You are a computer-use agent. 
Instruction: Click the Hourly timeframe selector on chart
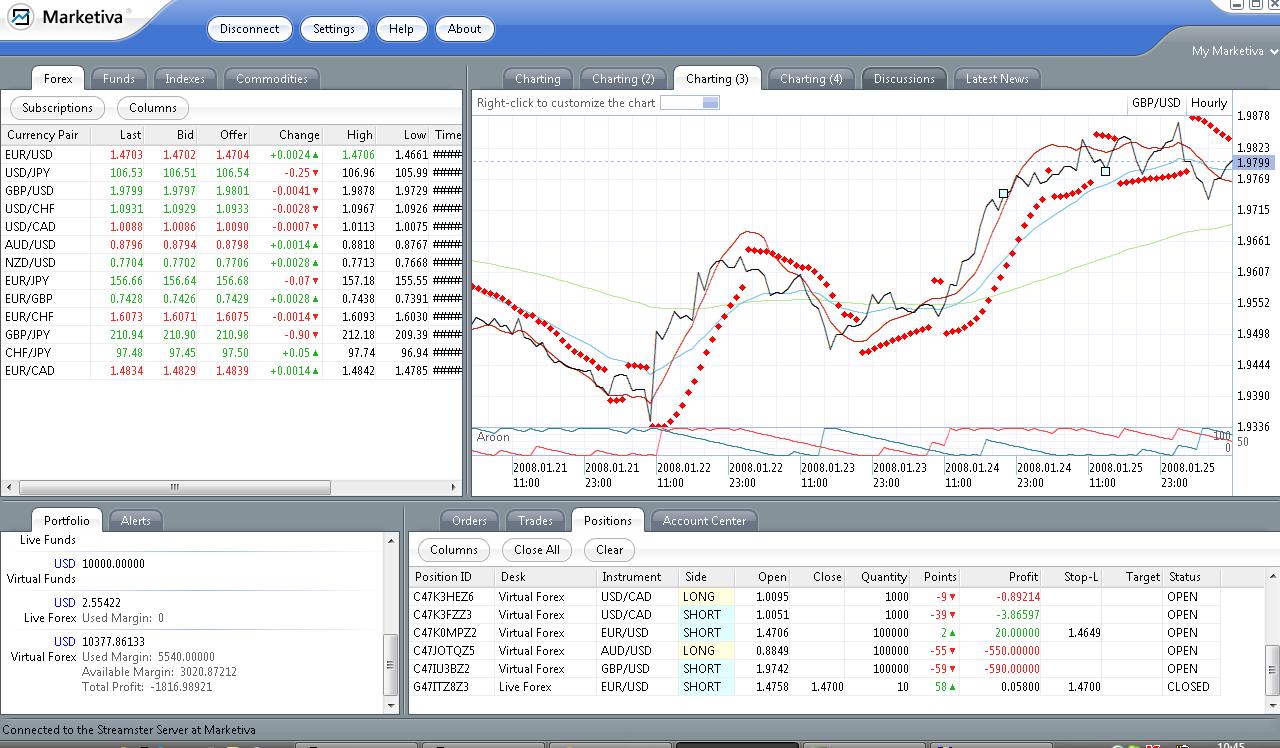1209,103
